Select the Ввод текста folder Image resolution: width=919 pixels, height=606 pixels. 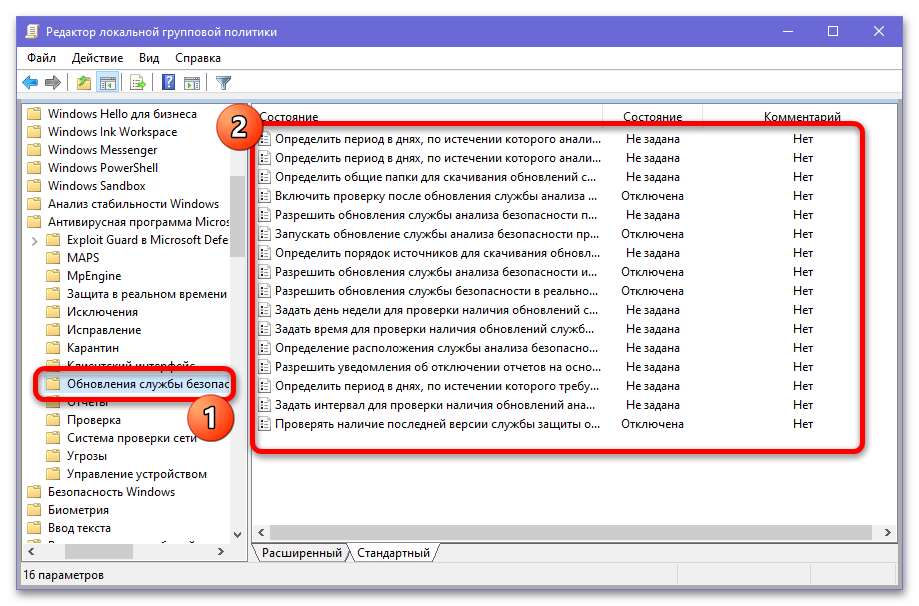click(x=79, y=528)
